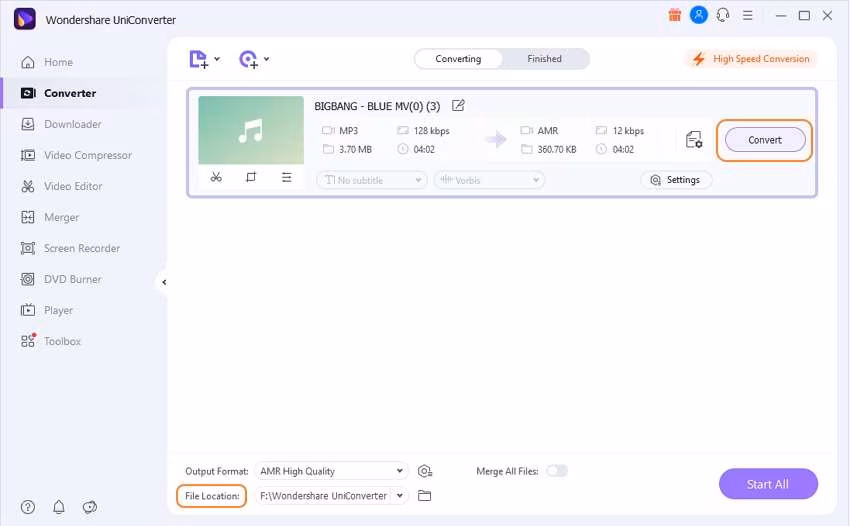Screen dimensions: 850x526
Task: Click the file name BIGBANG - BLUE MV(0) (3)
Action: (x=377, y=106)
